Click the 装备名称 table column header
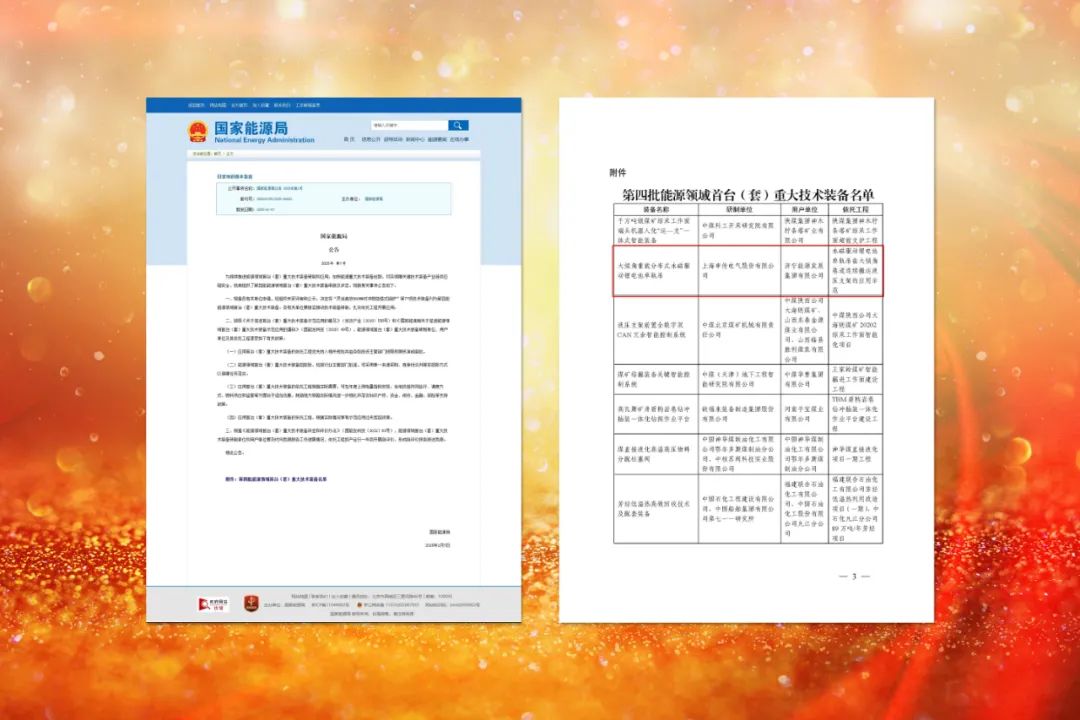Viewport: 1080px width, 720px height. click(x=655, y=210)
